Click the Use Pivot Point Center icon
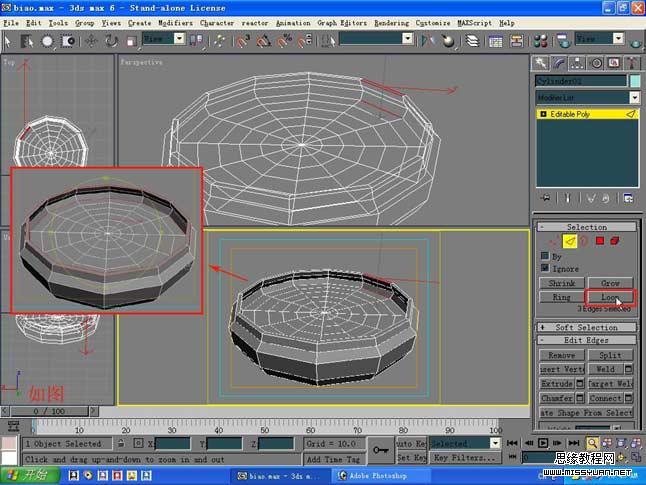Viewport: 646px width, 485px height. tap(196, 40)
